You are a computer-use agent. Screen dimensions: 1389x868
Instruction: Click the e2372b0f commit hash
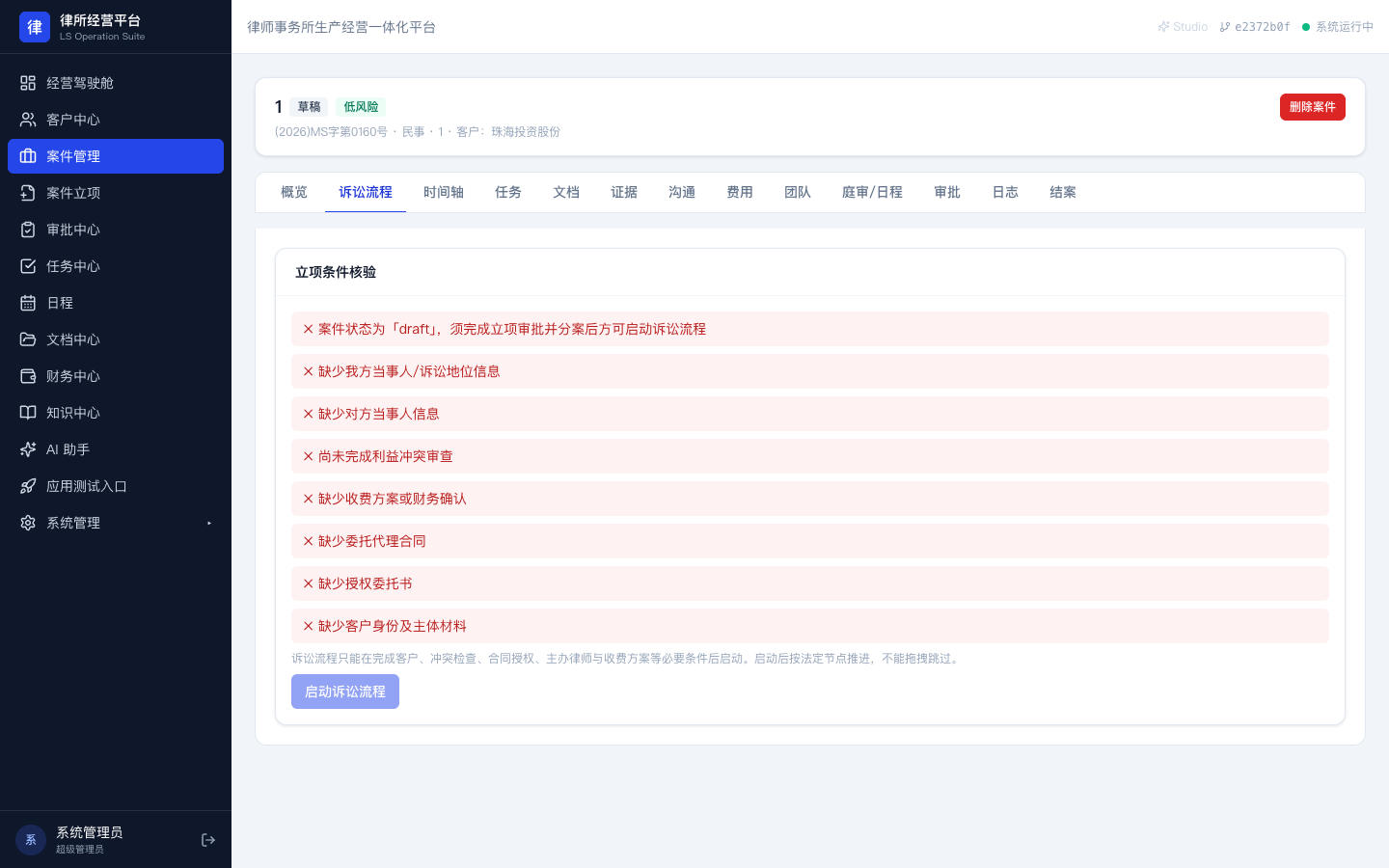(x=1255, y=27)
